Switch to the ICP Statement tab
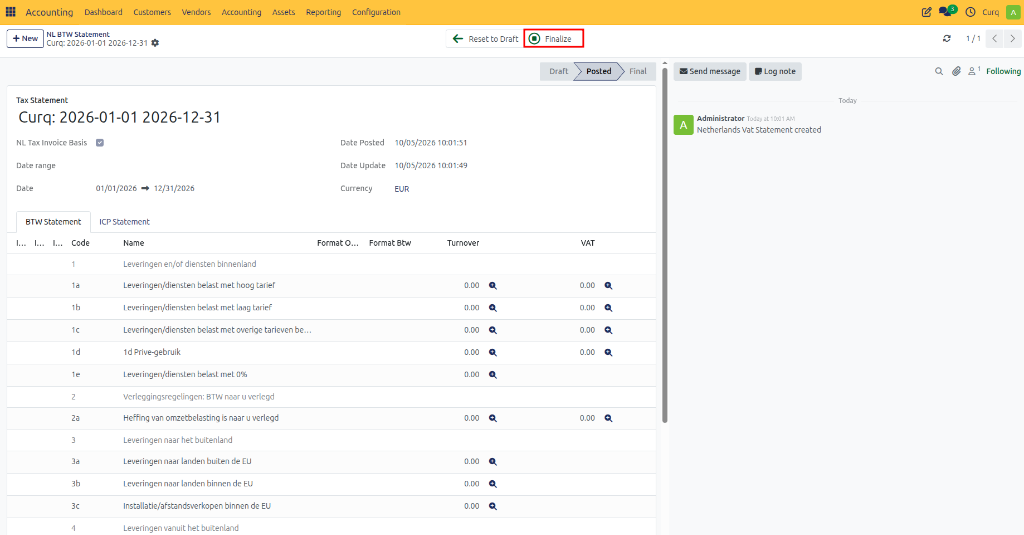 [124, 222]
